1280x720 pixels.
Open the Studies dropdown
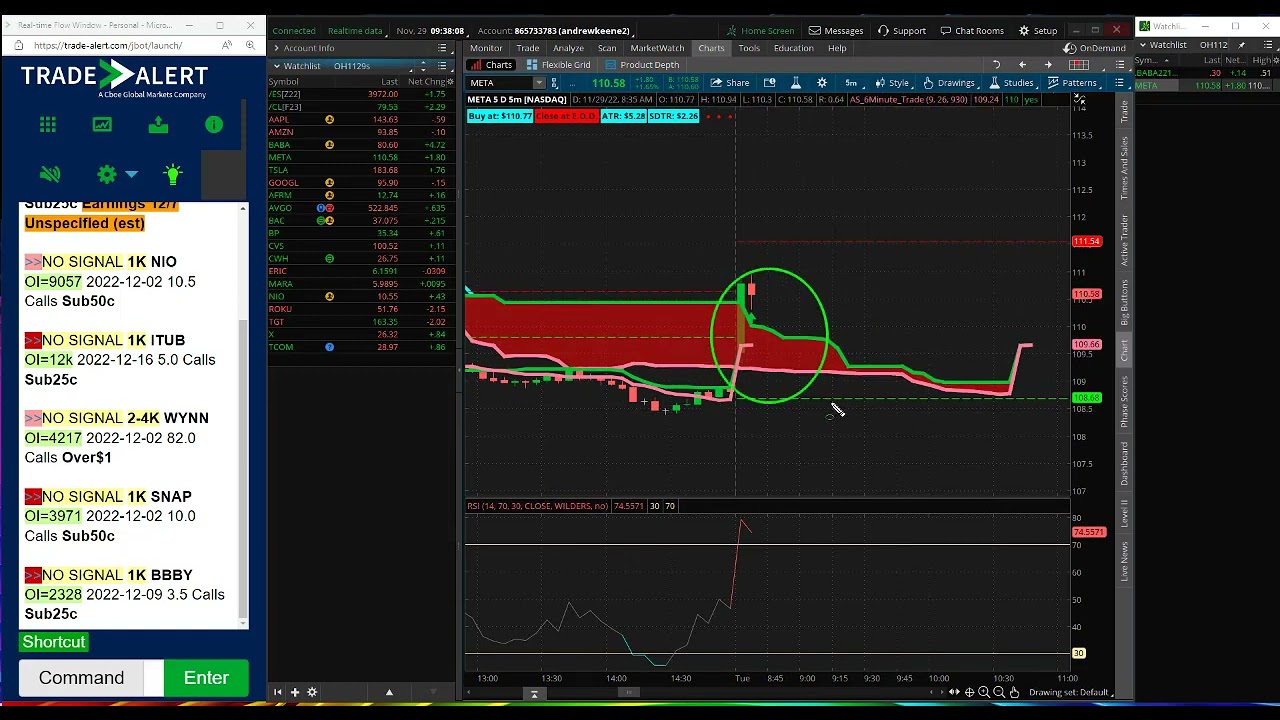coord(1012,83)
